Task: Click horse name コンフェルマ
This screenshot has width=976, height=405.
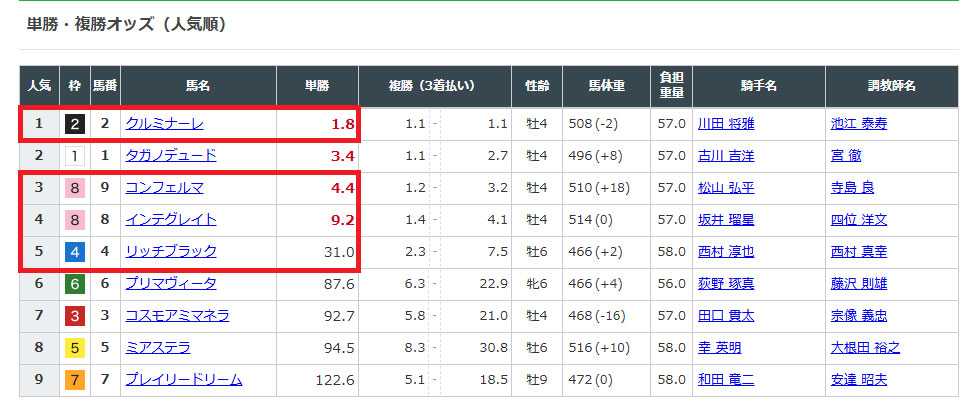Action: (x=165, y=188)
